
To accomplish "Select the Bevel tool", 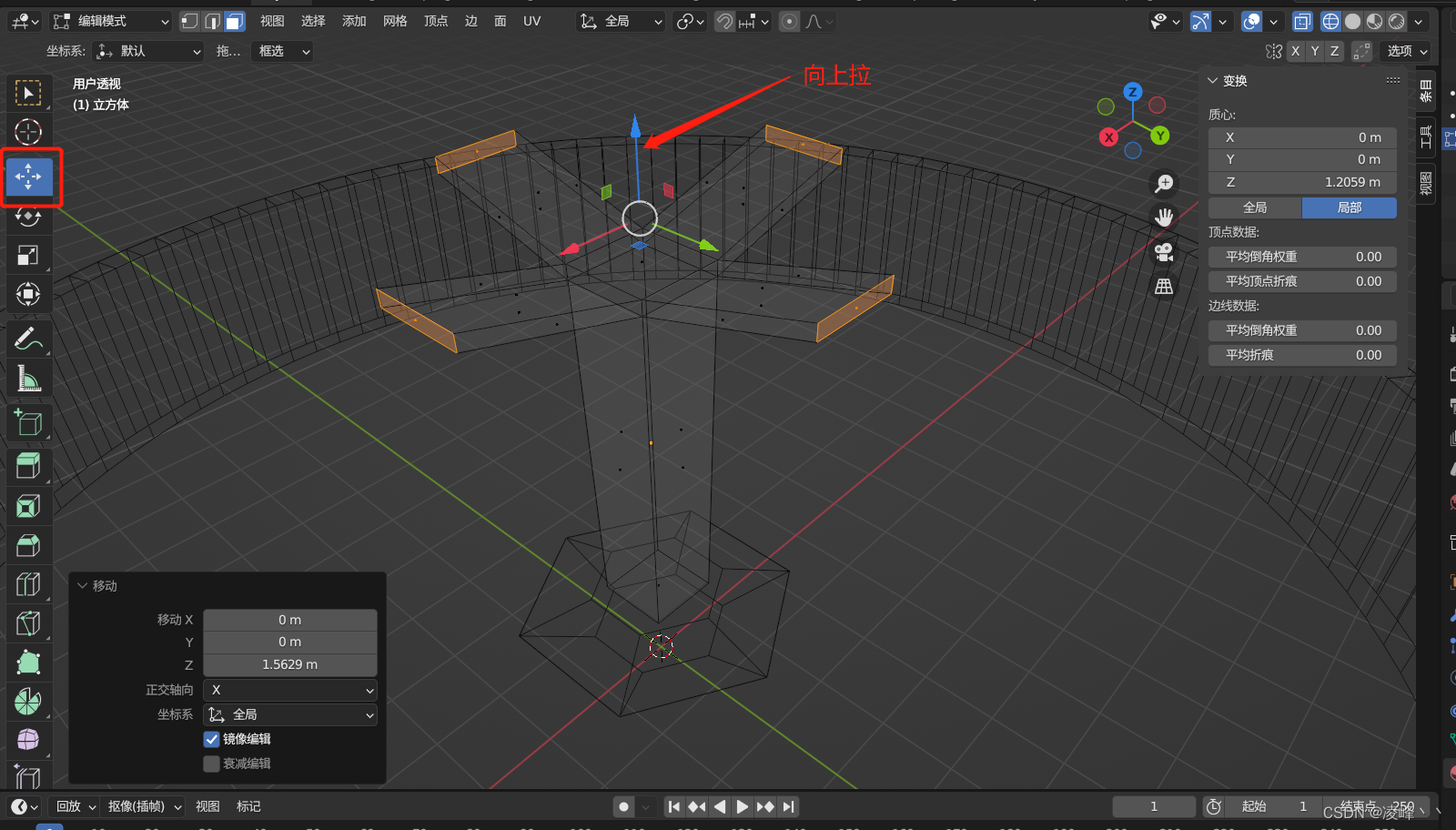I will [28, 545].
